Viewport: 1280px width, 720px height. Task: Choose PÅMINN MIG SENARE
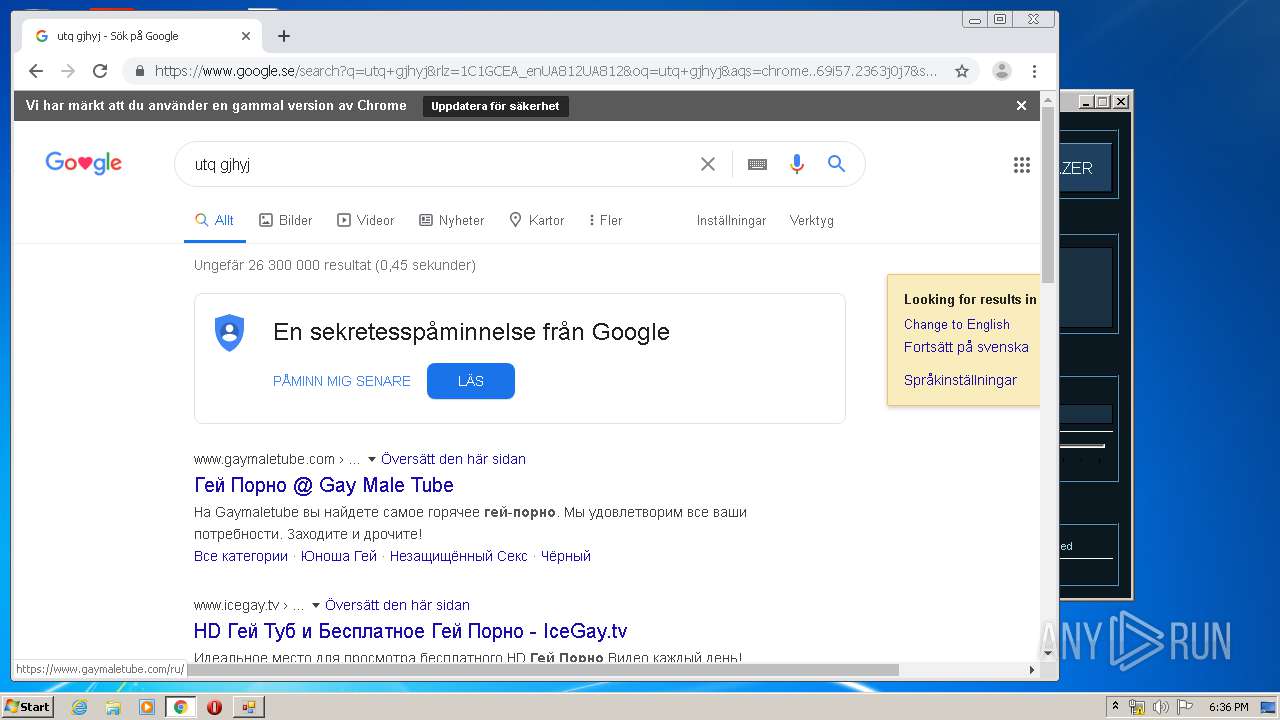click(x=342, y=381)
